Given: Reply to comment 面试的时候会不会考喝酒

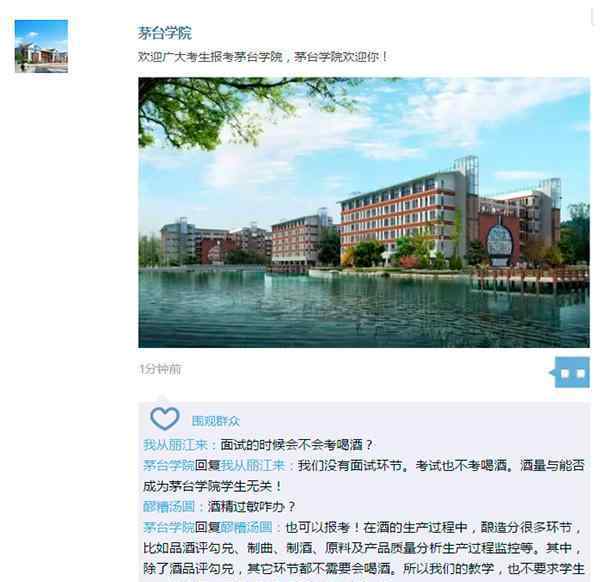Looking at the screenshot, I should pyautogui.click(x=297, y=445).
